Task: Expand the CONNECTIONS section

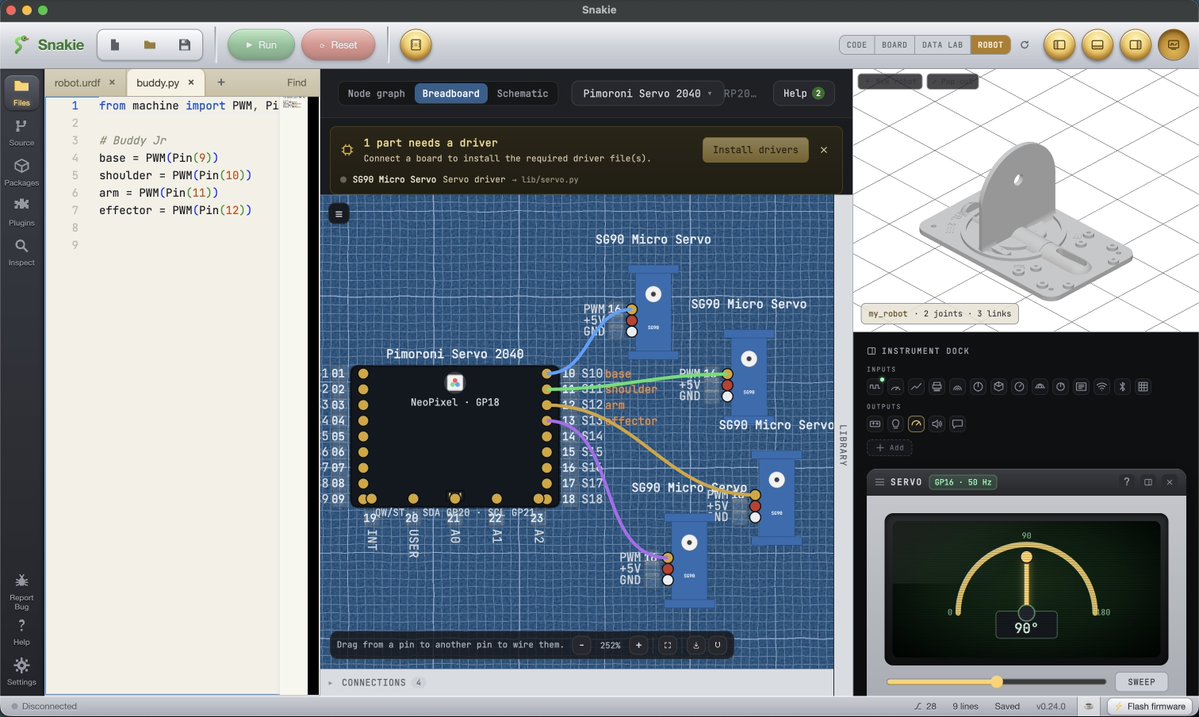Action: 377,683
